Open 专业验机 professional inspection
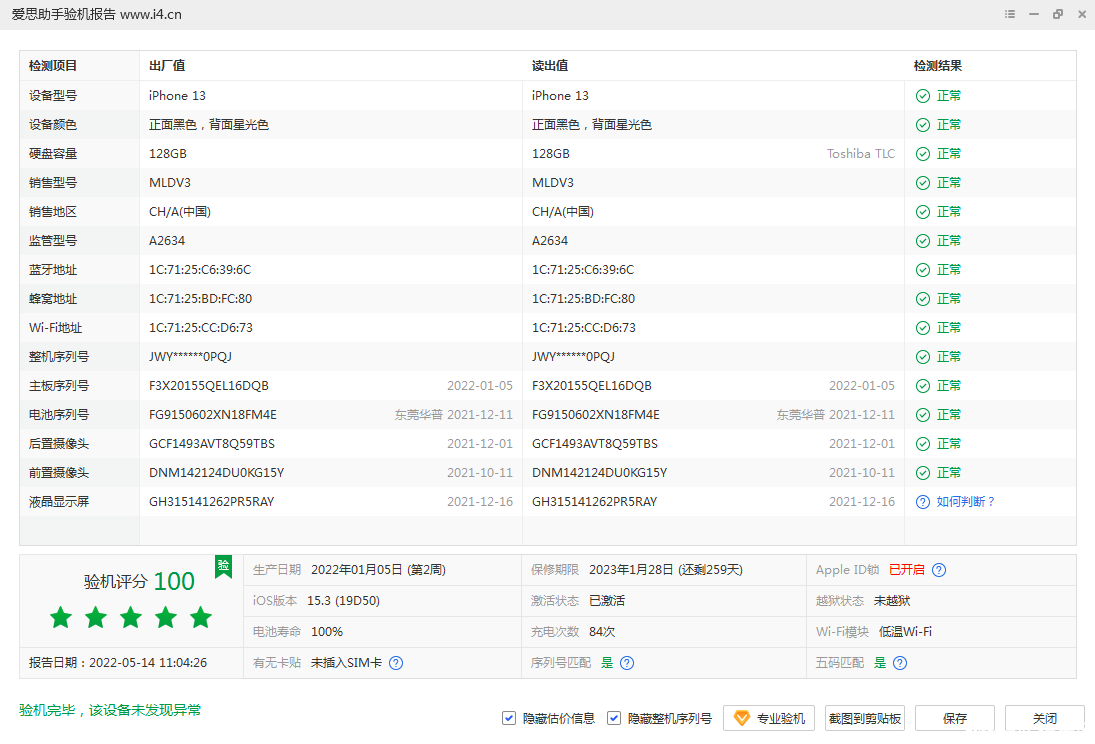This screenshot has width=1095, height=744. [x=769, y=718]
